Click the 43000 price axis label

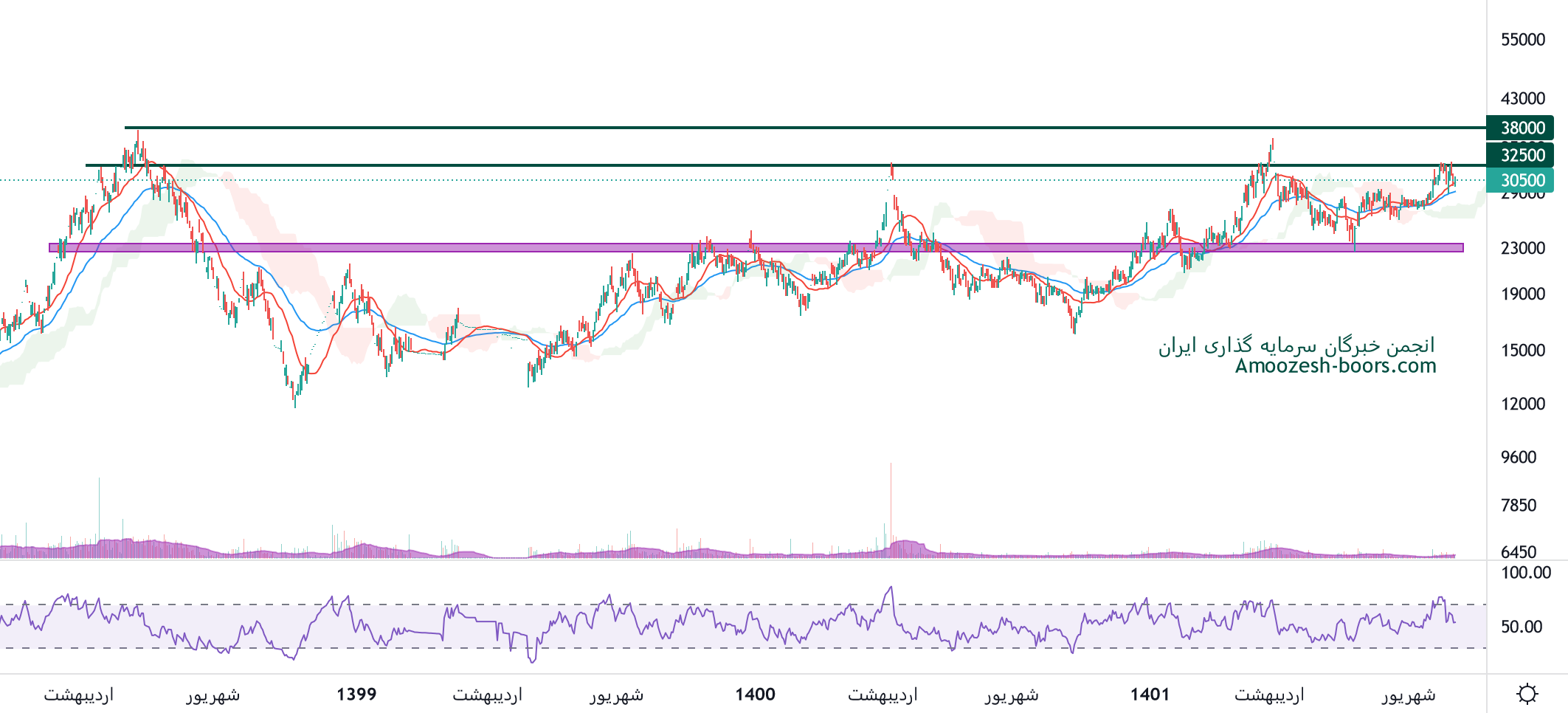click(x=1522, y=99)
